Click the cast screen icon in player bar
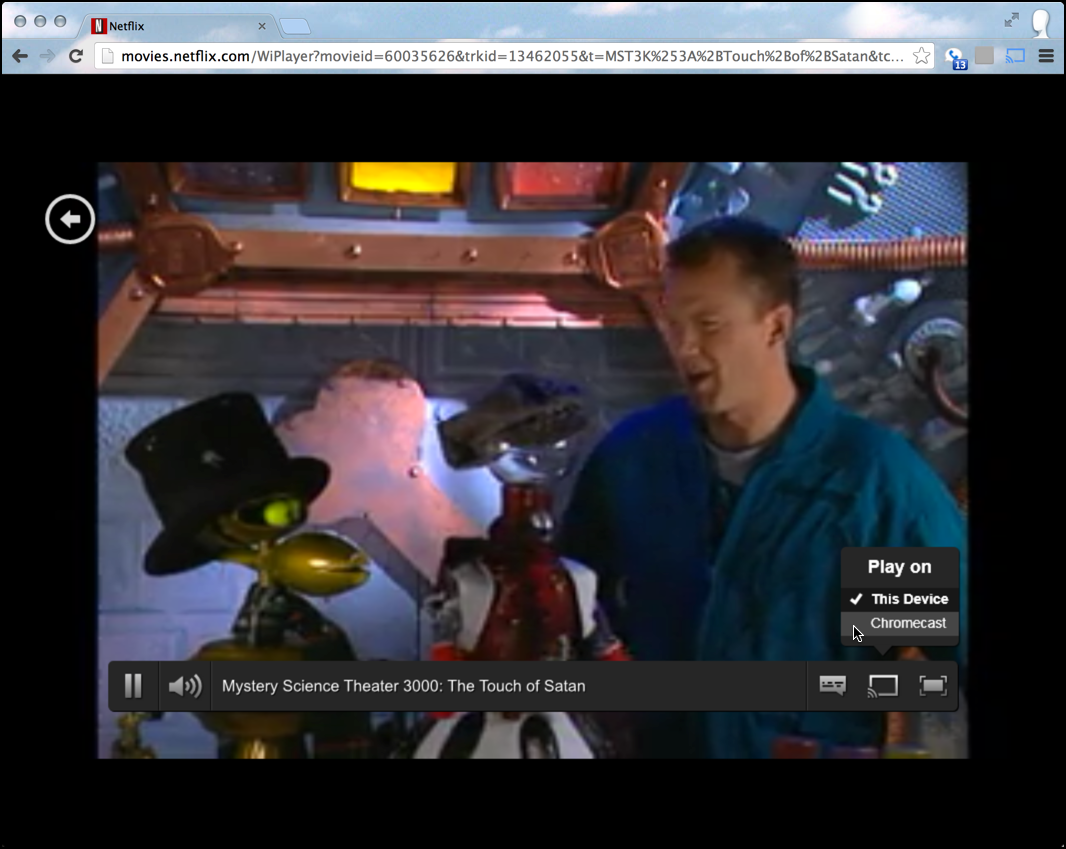Screen dimensions: 1066x849 pos(882,685)
